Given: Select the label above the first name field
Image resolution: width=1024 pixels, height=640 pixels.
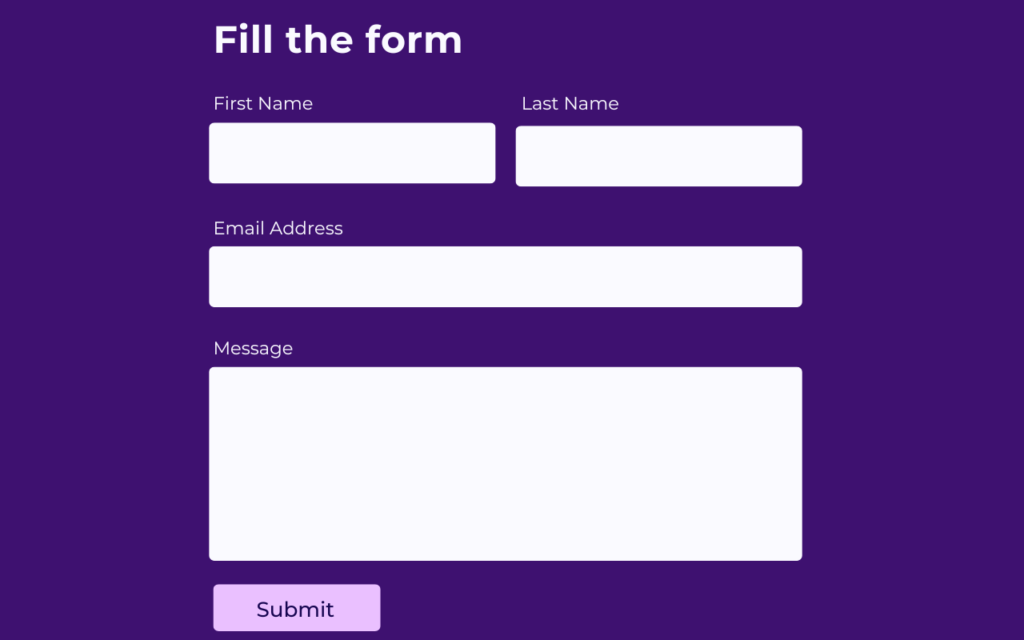Looking at the screenshot, I should (x=263, y=104).
